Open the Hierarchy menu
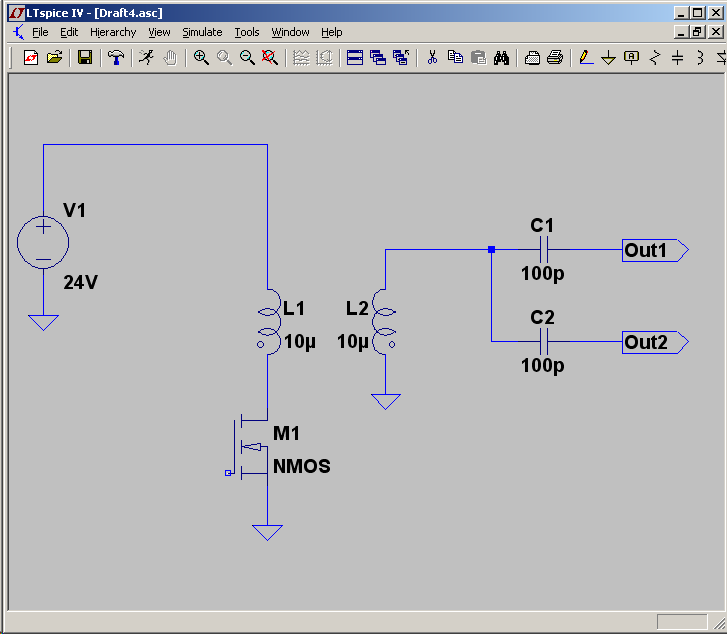The width and height of the screenshot is (727, 634). [x=112, y=32]
